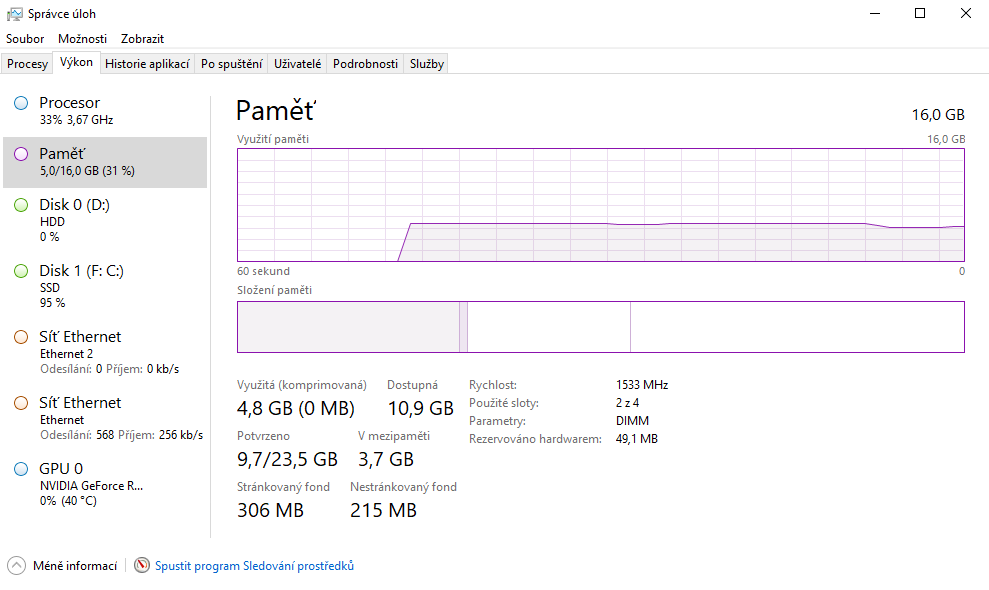Screen dimensions: 989x590
Task: Go to the Po spuštění tab
Action: point(231,64)
